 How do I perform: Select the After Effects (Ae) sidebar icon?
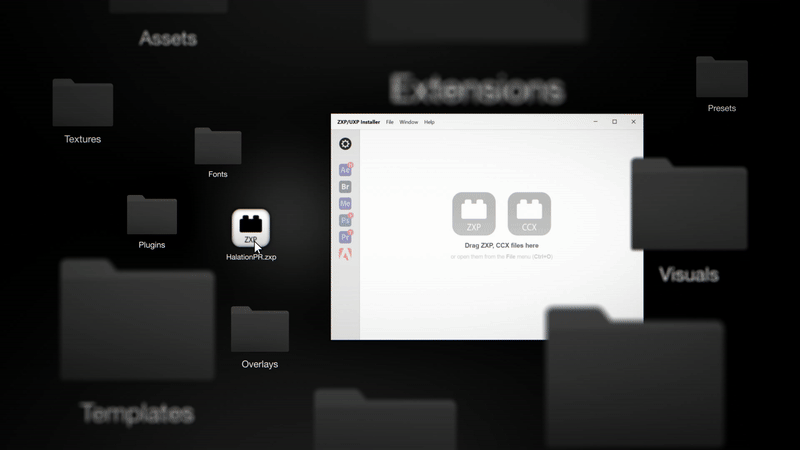click(345, 170)
